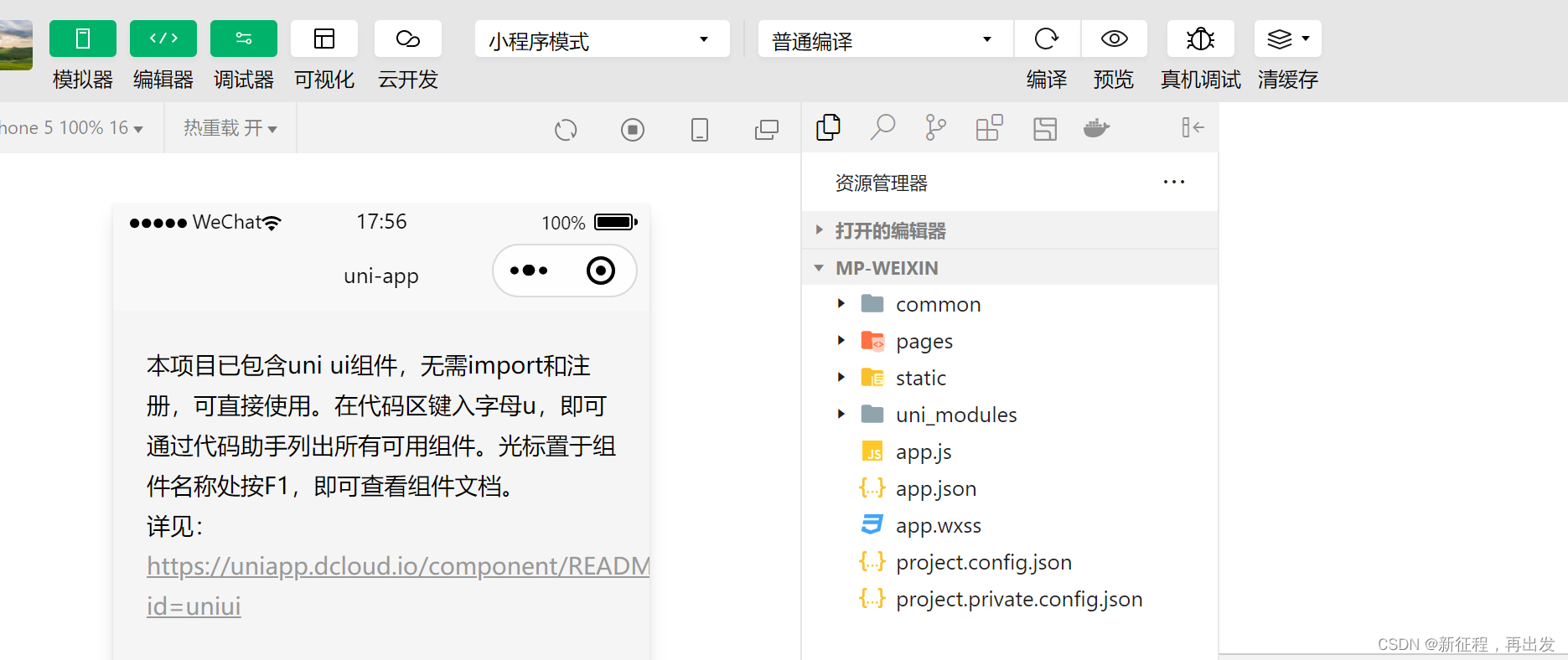
Task: Click the 云开发 label
Action: [x=408, y=80]
